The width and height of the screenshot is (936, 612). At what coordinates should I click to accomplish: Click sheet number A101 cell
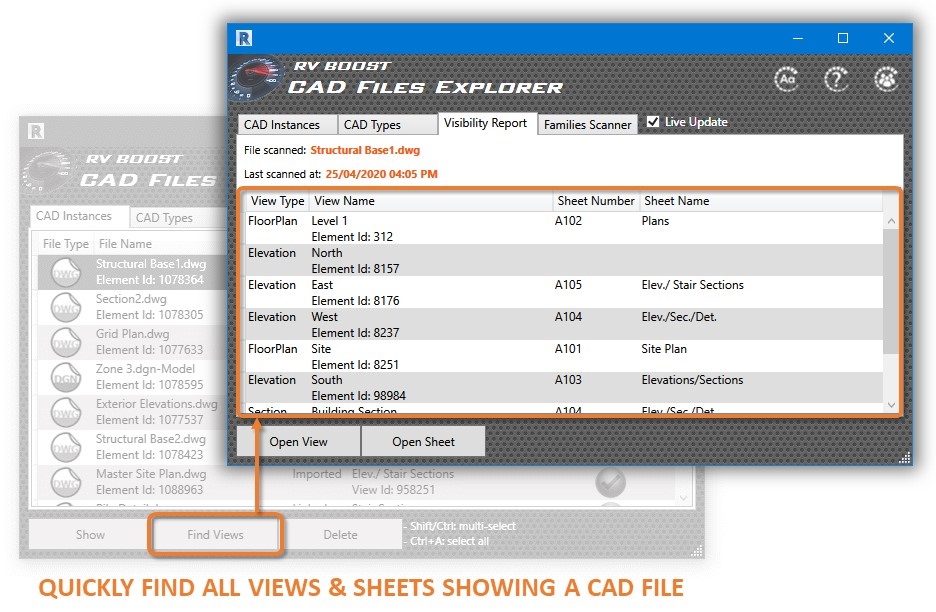click(568, 349)
